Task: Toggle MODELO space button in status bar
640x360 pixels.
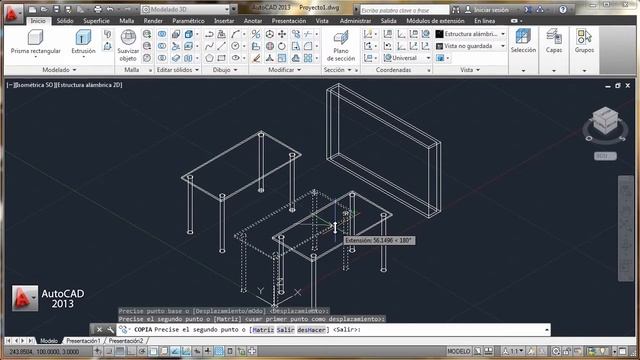Action: (459, 351)
